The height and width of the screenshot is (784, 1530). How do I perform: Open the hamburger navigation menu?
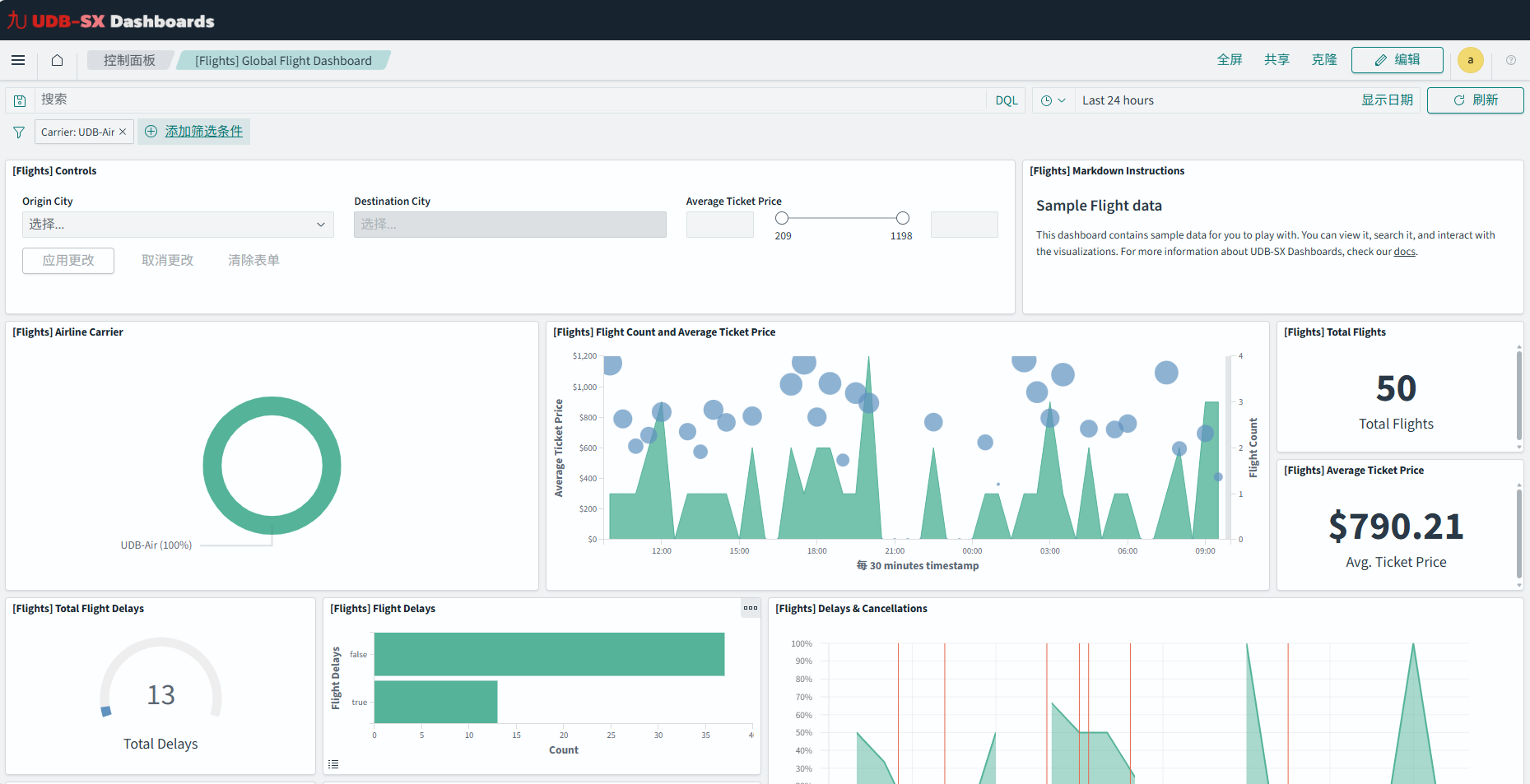pos(18,60)
